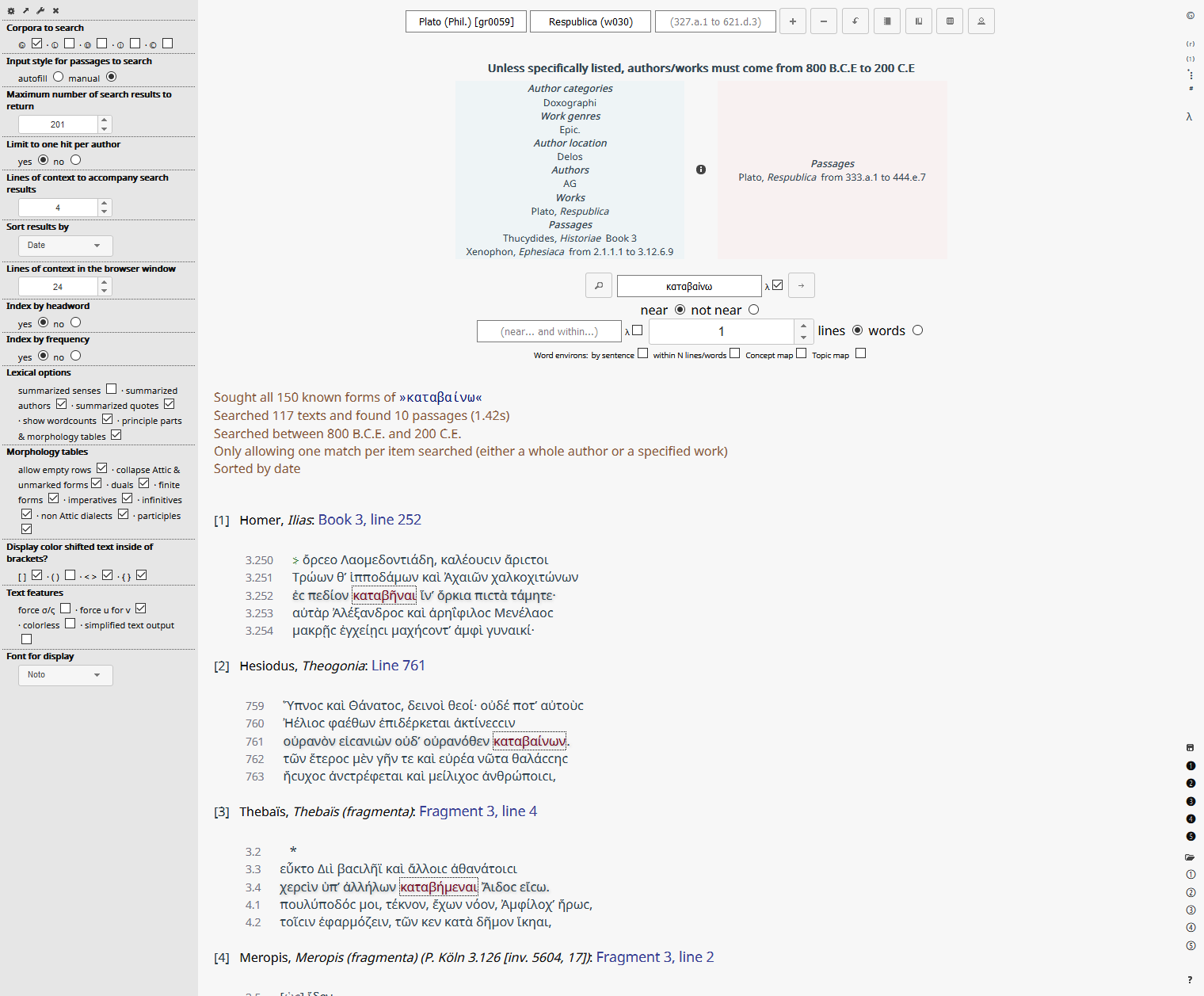Click the plus button to add to search list
The width and height of the screenshot is (1204, 996).
792,21
